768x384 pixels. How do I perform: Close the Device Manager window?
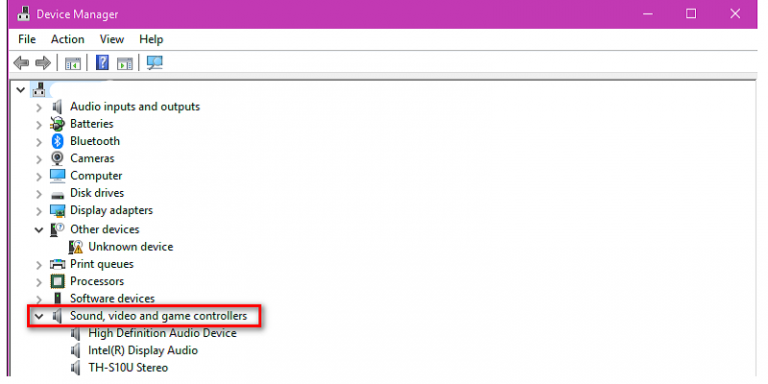735,14
